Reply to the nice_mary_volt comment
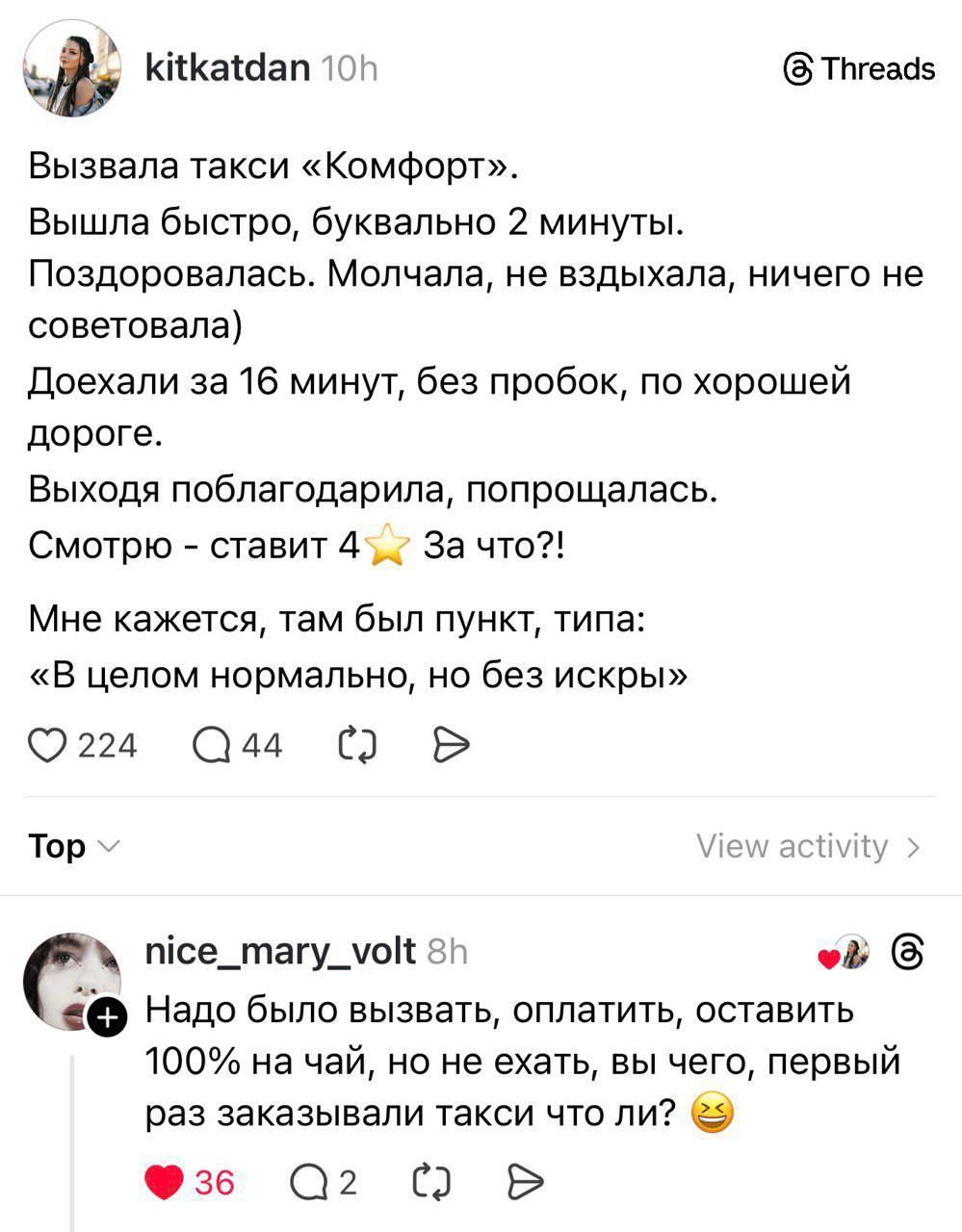The image size is (962, 1232). tap(306, 1180)
